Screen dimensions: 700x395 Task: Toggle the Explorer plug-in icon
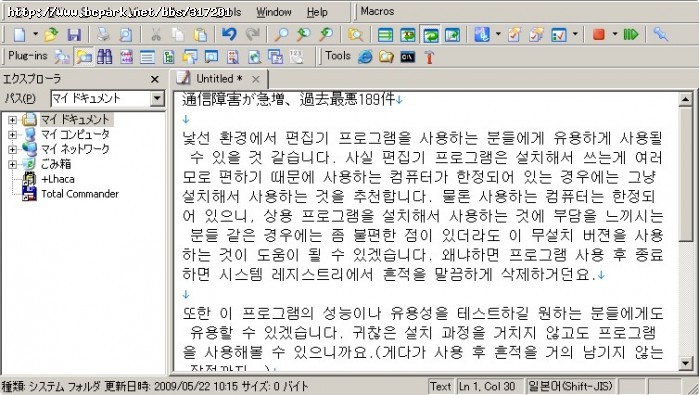83,57
